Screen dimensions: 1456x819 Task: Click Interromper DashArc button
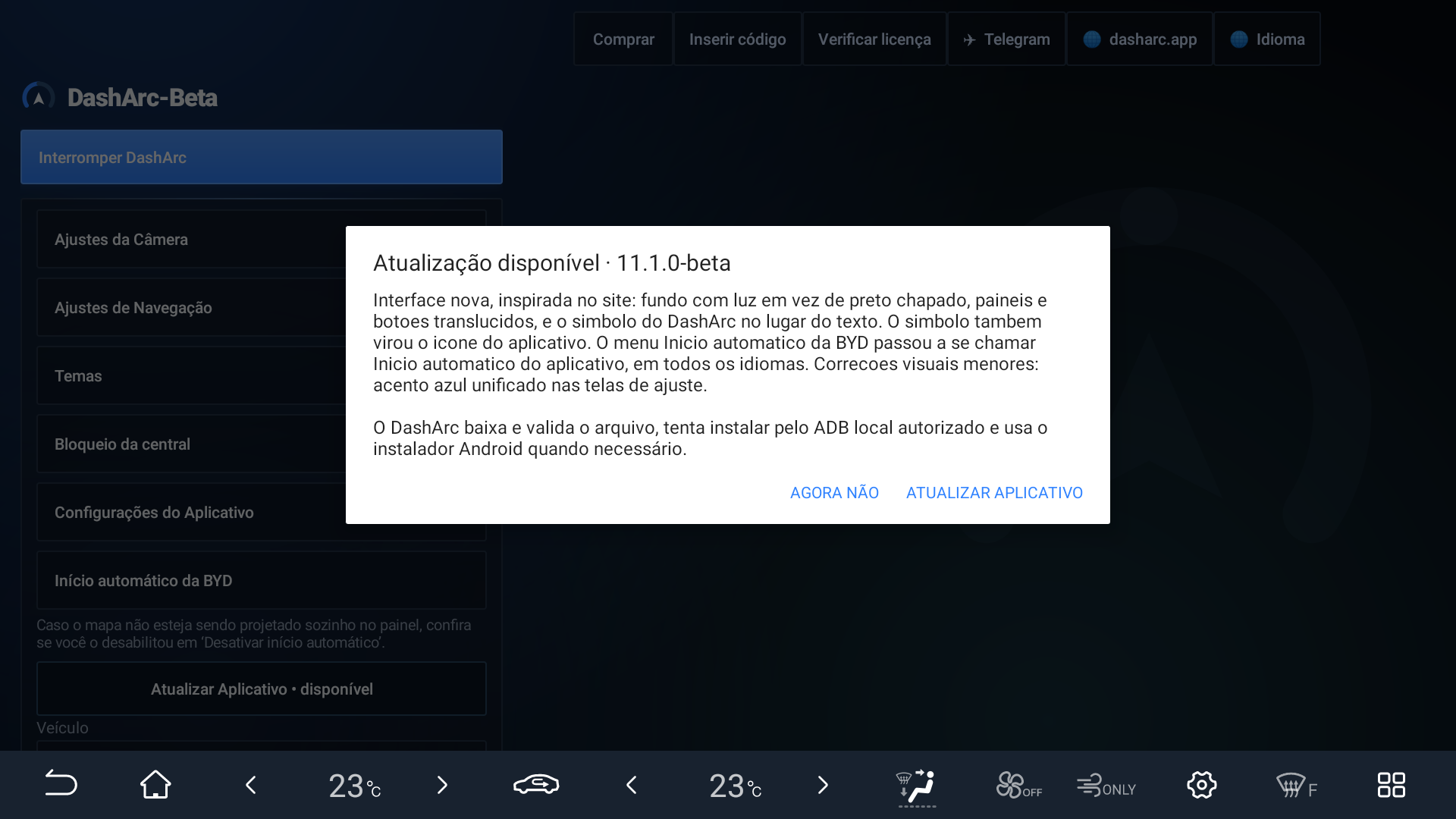click(x=262, y=157)
